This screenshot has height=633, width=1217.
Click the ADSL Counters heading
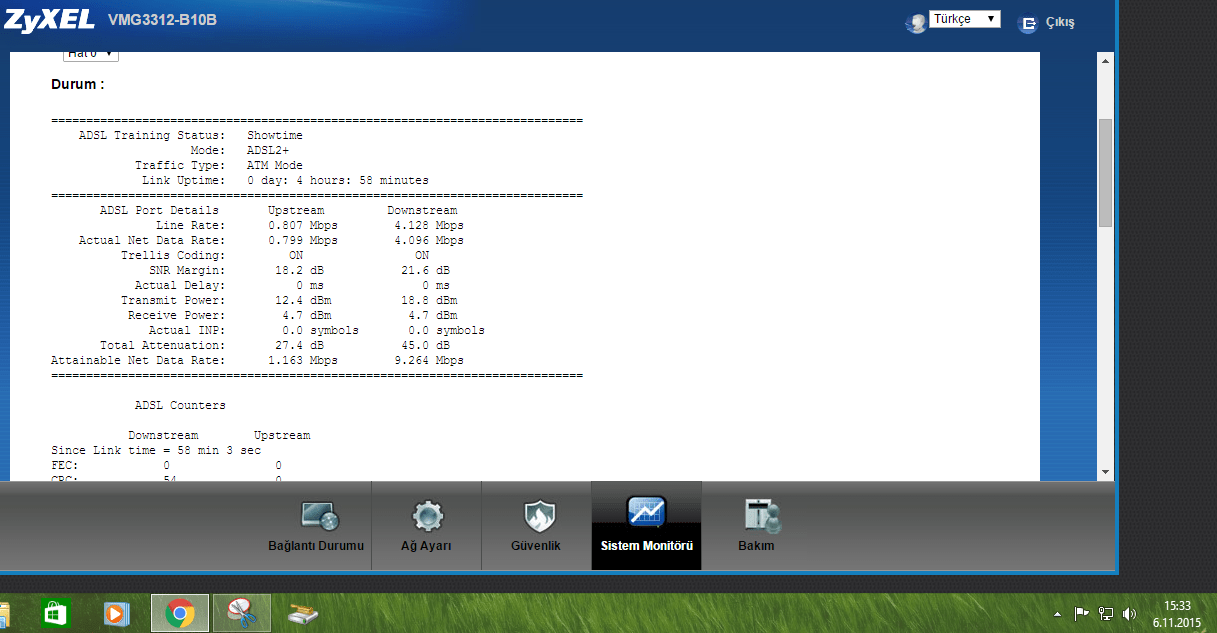pyautogui.click(x=180, y=405)
